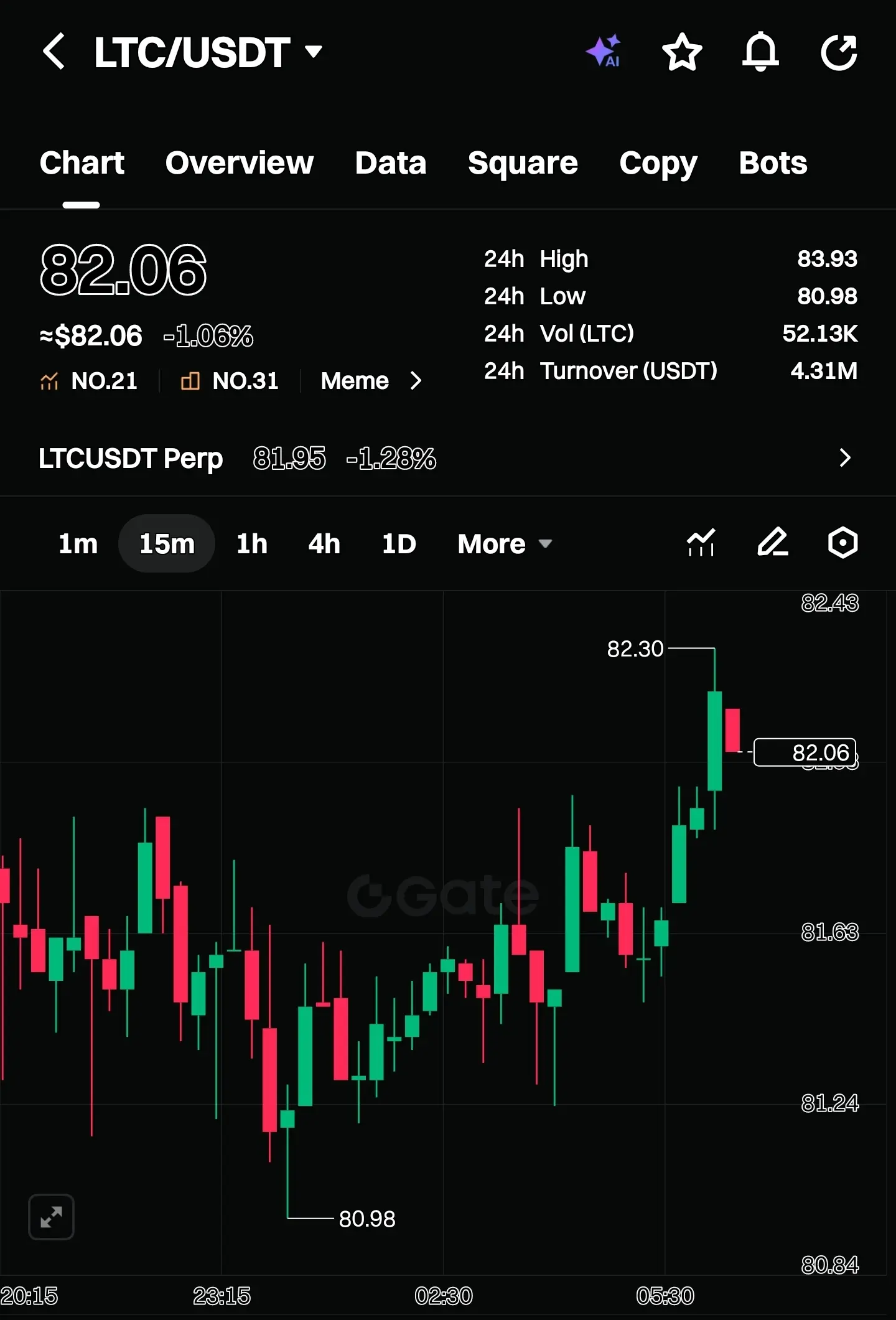Activate the drawing pencil tool
The image size is (896, 1320).
click(x=773, y=542)
